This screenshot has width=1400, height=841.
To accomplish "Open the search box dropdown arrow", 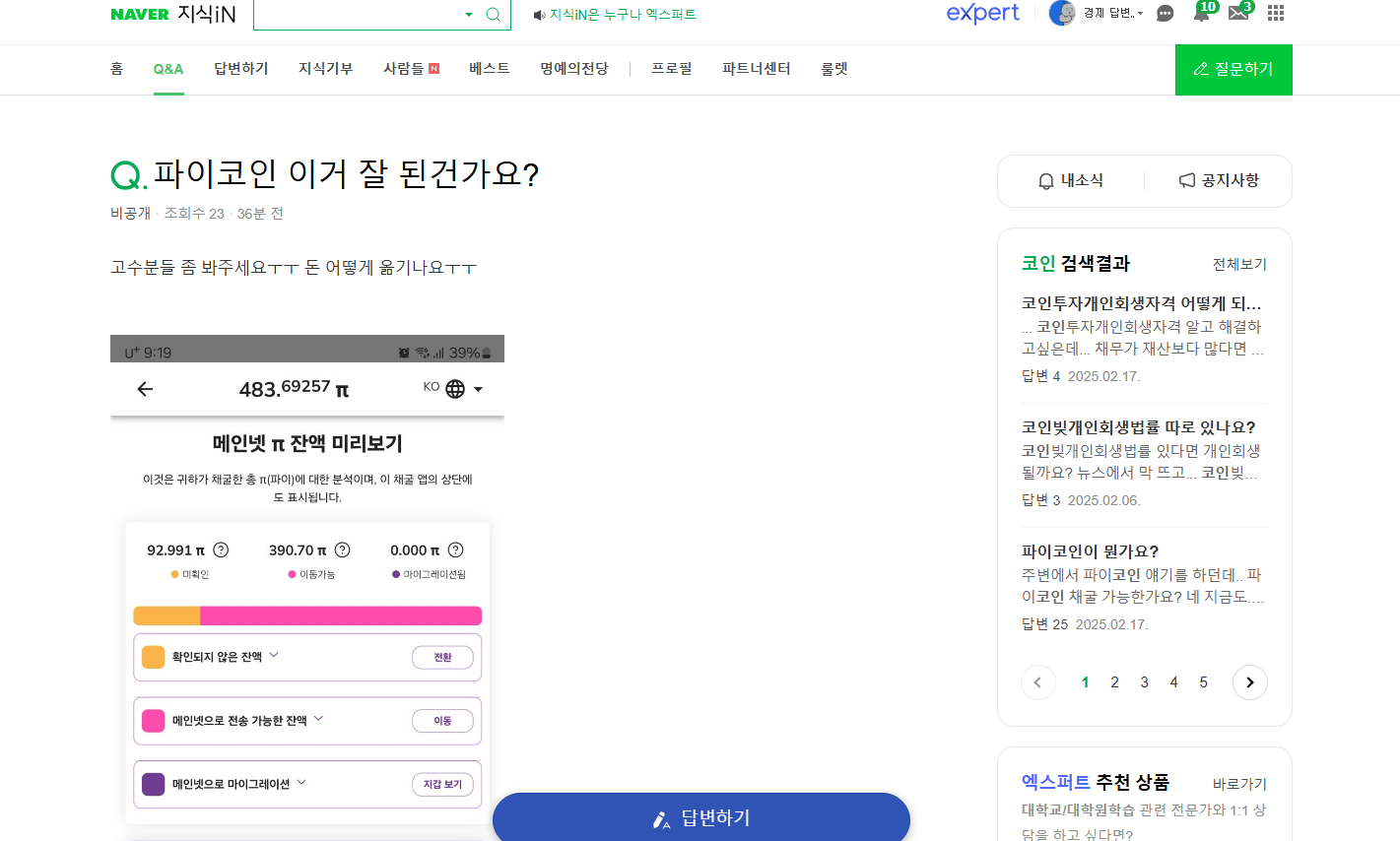I will (x=469, y=15).
